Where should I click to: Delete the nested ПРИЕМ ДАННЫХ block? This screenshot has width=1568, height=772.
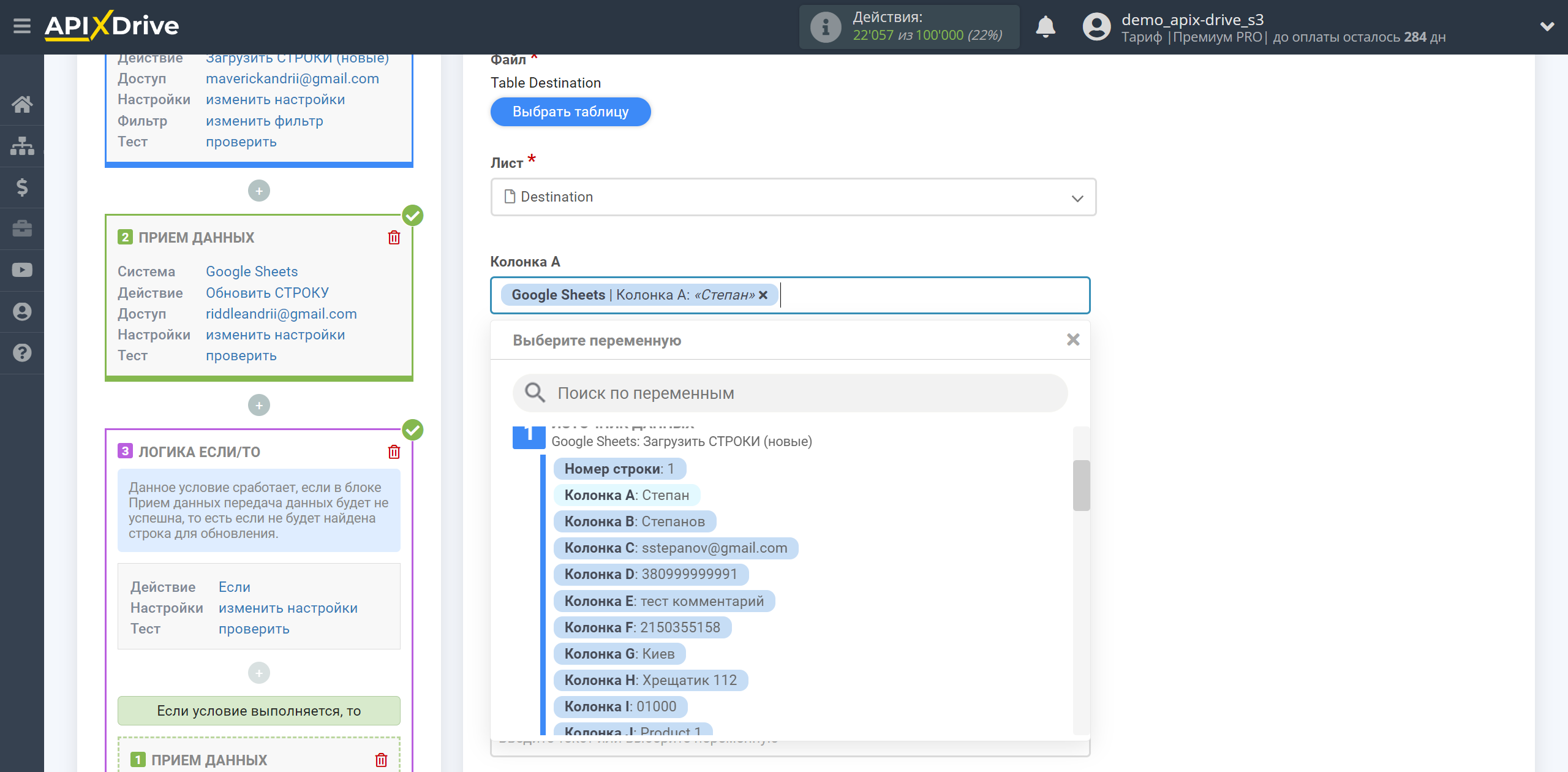(381, 760)
